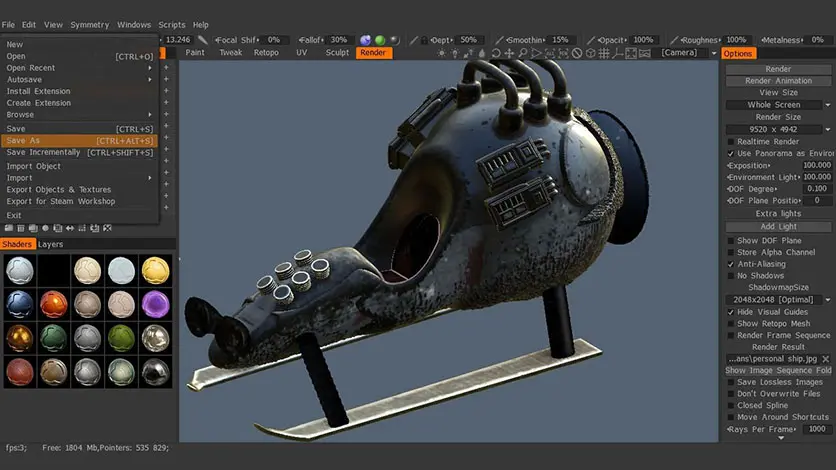The height and width of the screenshot is (470, 836).
Task: Pick the orange glossy shader sphere
Action: click(53, 305)
